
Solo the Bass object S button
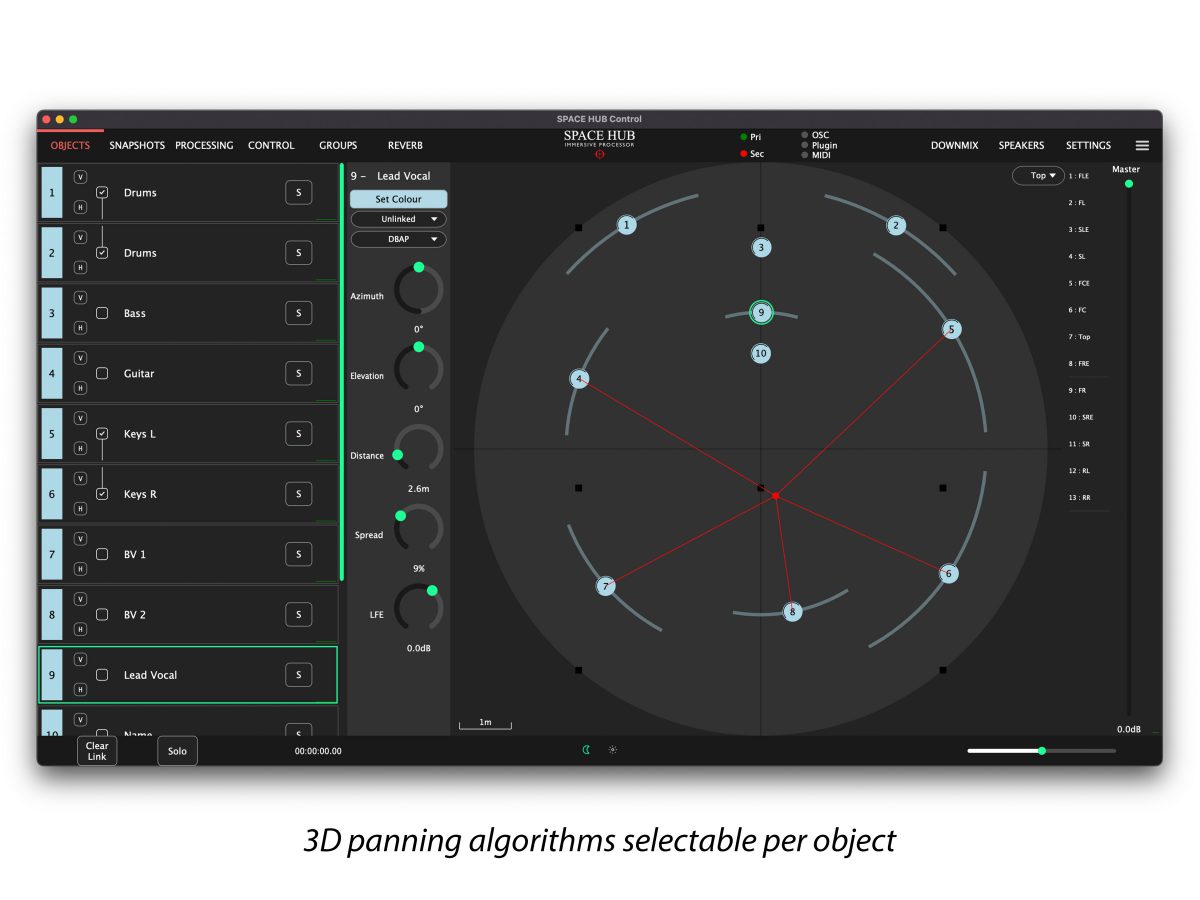coord(298,313)
